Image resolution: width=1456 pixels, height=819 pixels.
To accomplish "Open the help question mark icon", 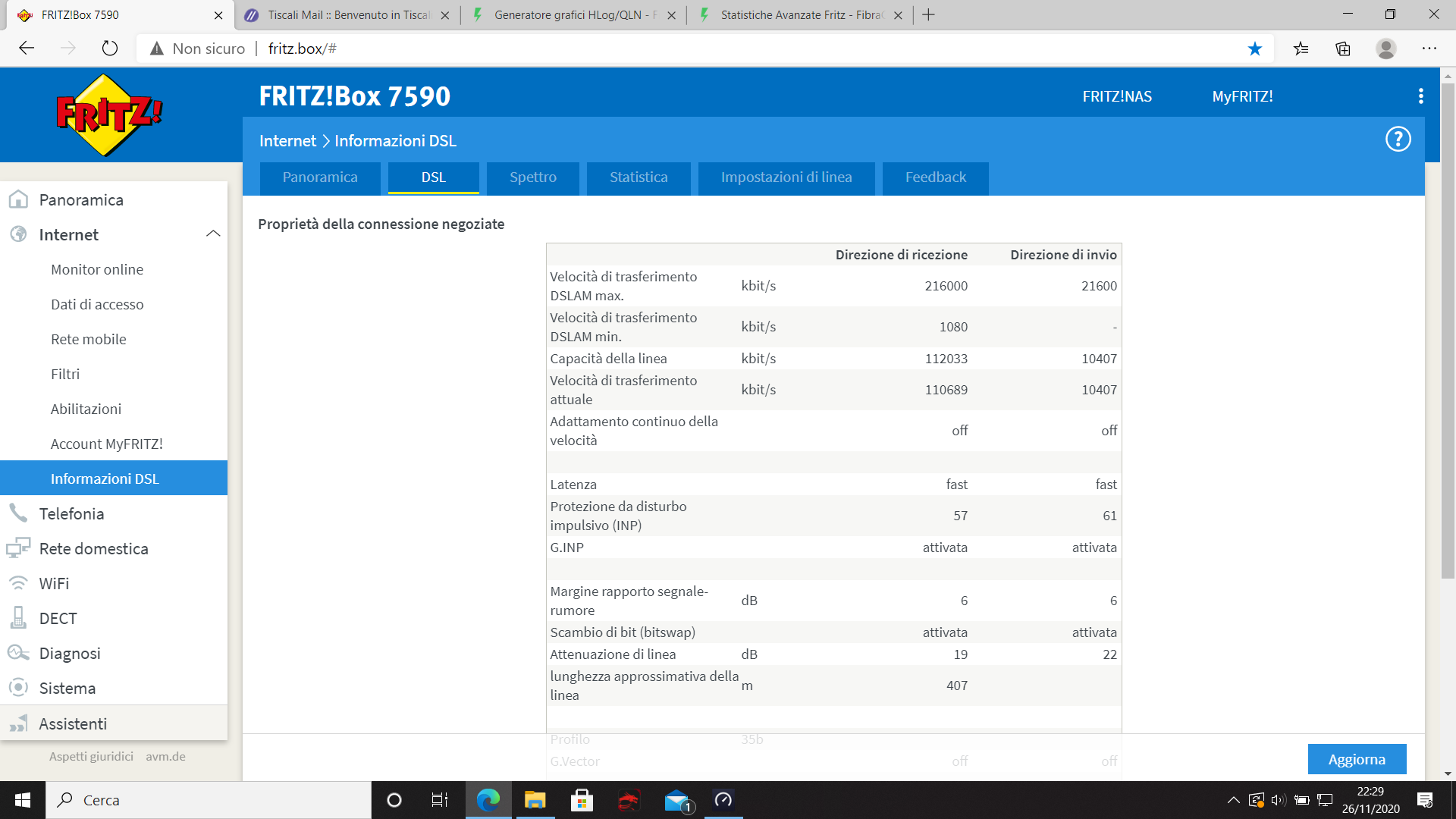I will pyautogui.click(x=1398, y=140).
